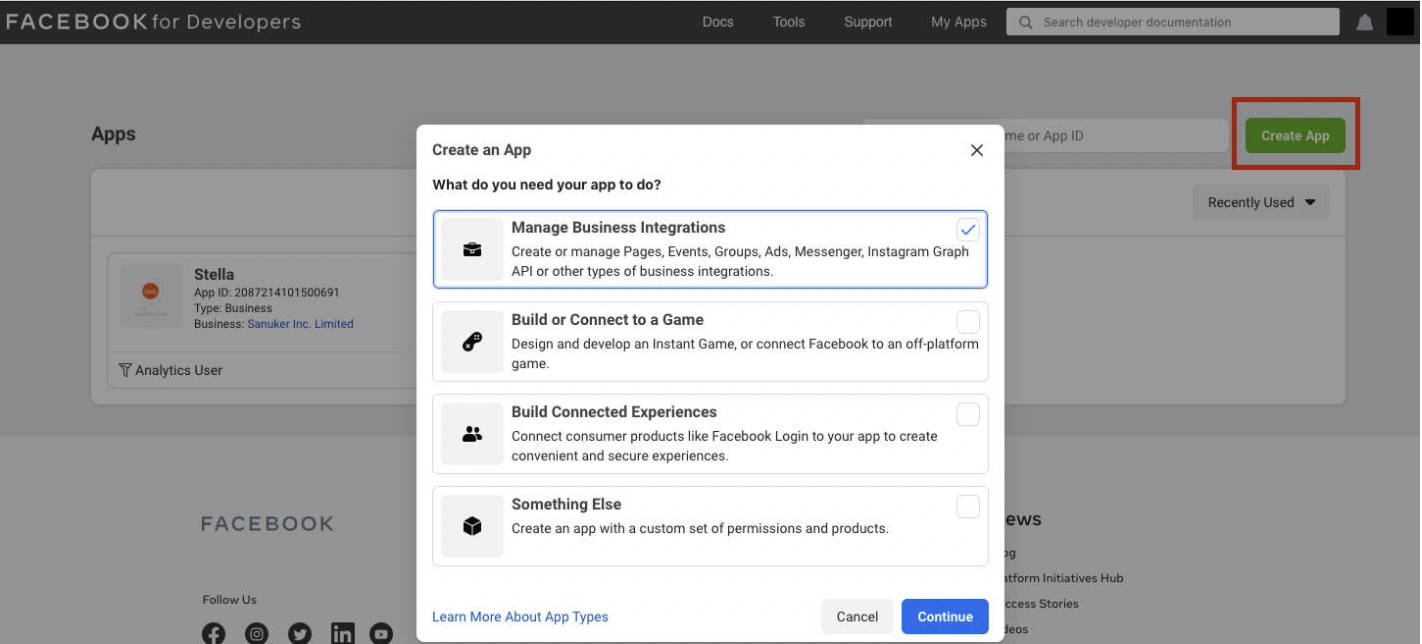Open the Twitter social icon in footer
The width and height of the screenshot is (1422, 644).
pos(299,633)
